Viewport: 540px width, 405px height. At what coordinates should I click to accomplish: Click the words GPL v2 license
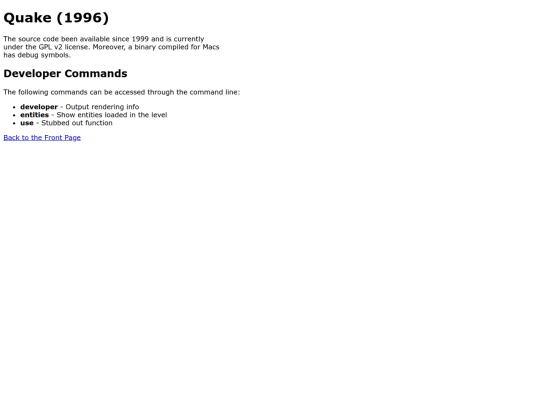tap(64, 47)
